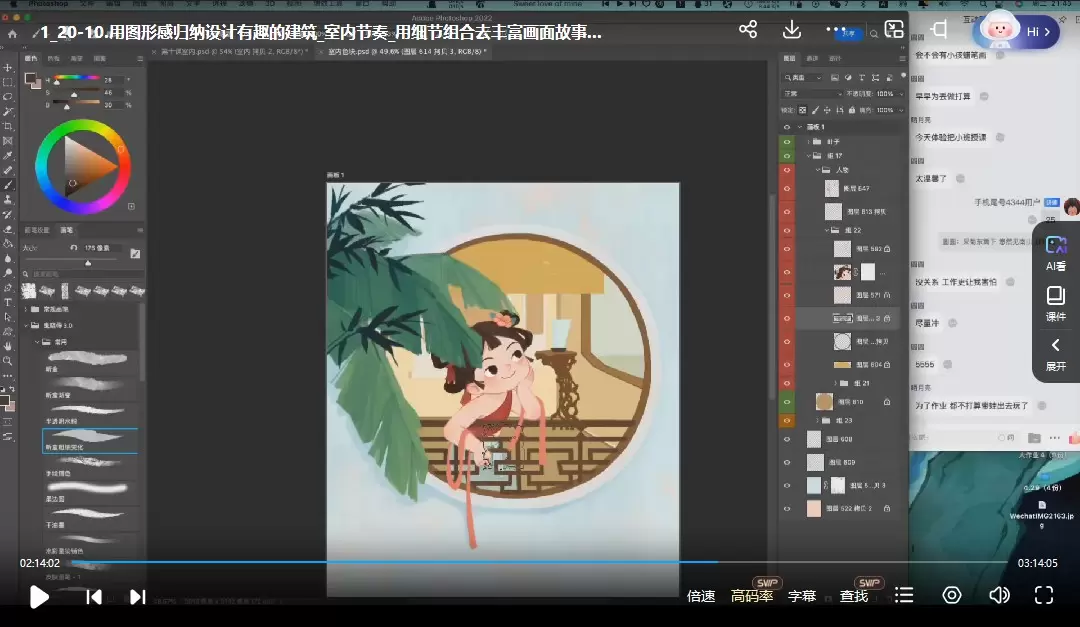Hide layer 图层 810 via eye icon
The image size is (1080, 627).
pos(787,402)
